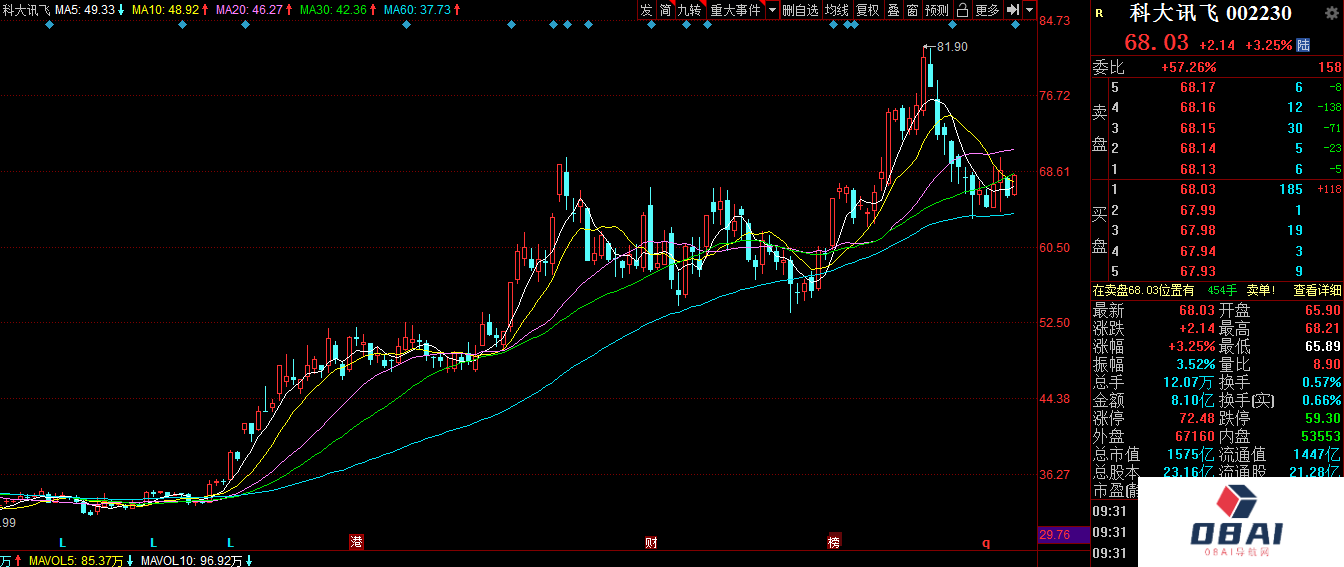Screen dimensions: 1344x567
Task: Open the dropdown arrow at toolbar's far right
Action: pyautogui.click(x=1030, y=10)
